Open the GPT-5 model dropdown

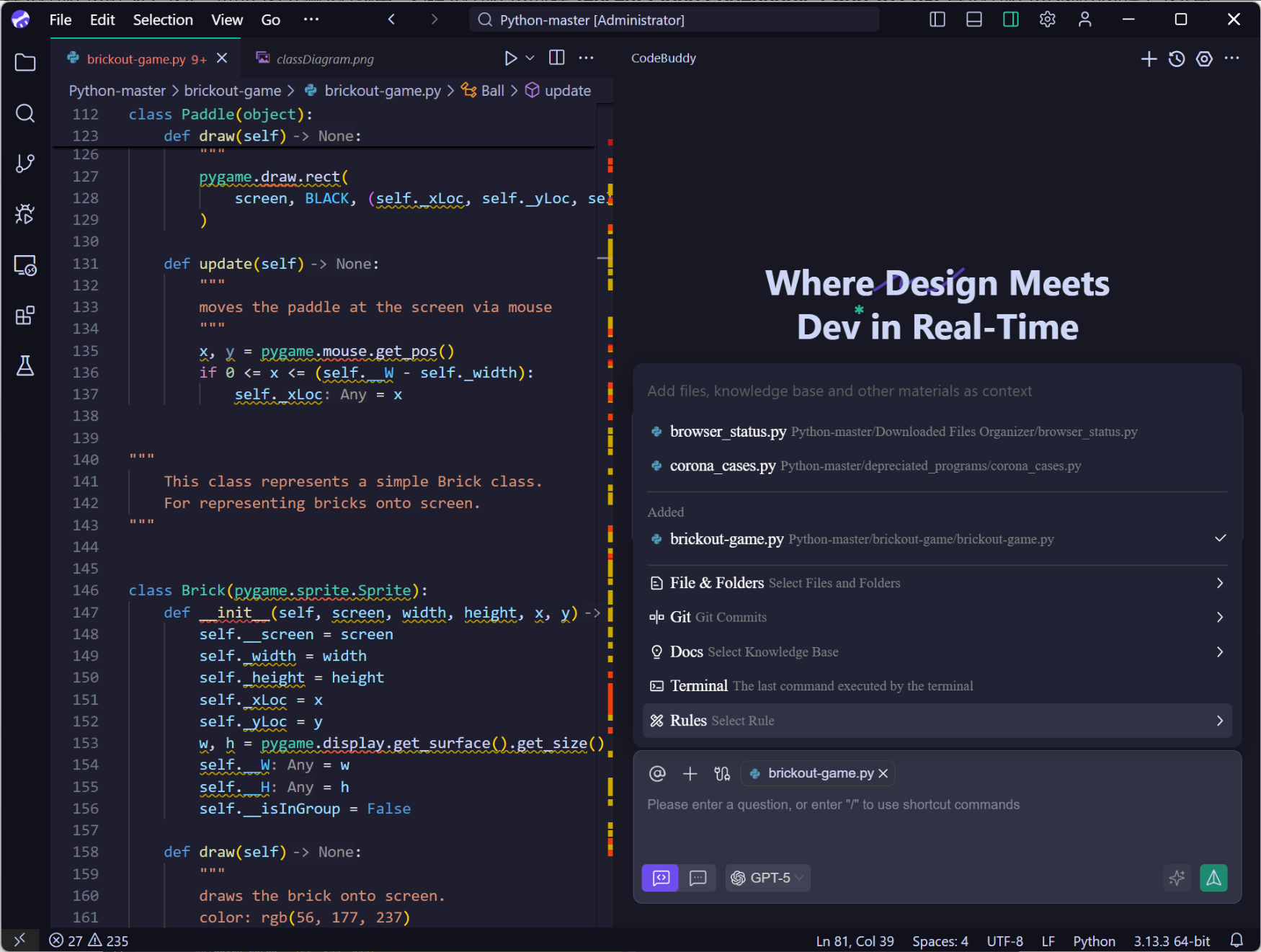pyautogui.click(x=768, y=878)
